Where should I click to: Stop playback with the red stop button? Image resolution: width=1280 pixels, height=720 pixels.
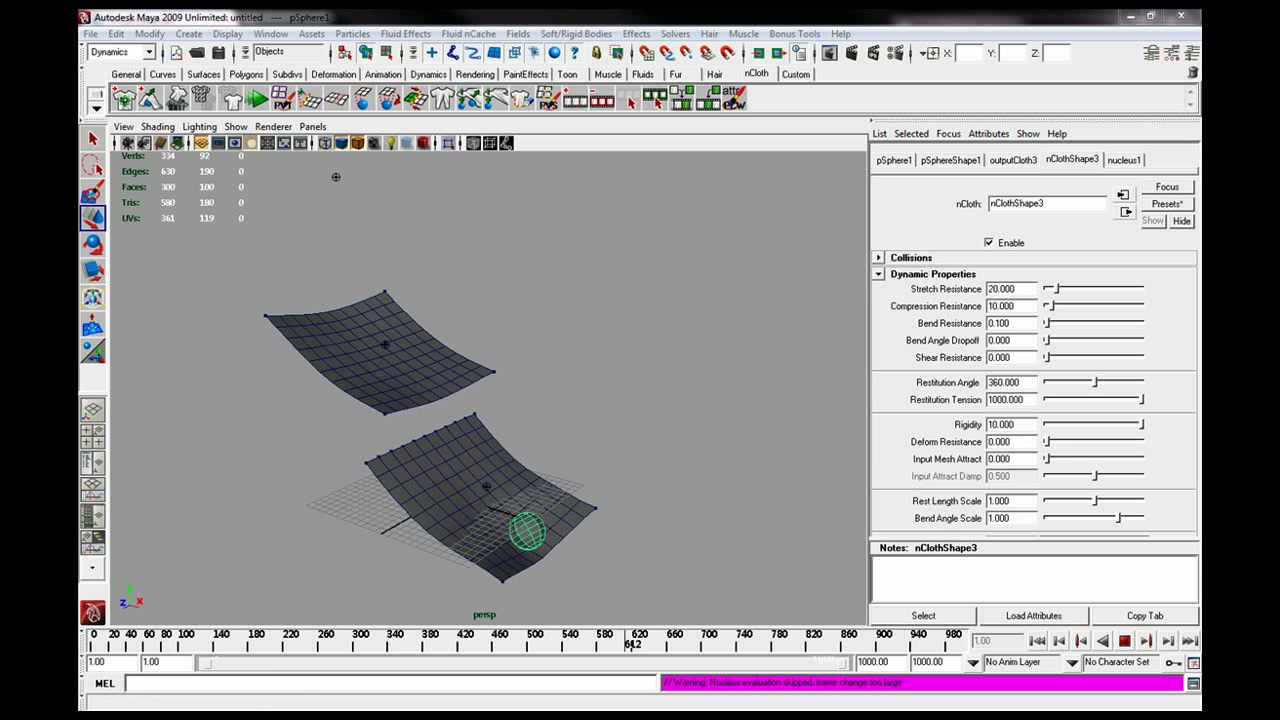point(1124,641)
